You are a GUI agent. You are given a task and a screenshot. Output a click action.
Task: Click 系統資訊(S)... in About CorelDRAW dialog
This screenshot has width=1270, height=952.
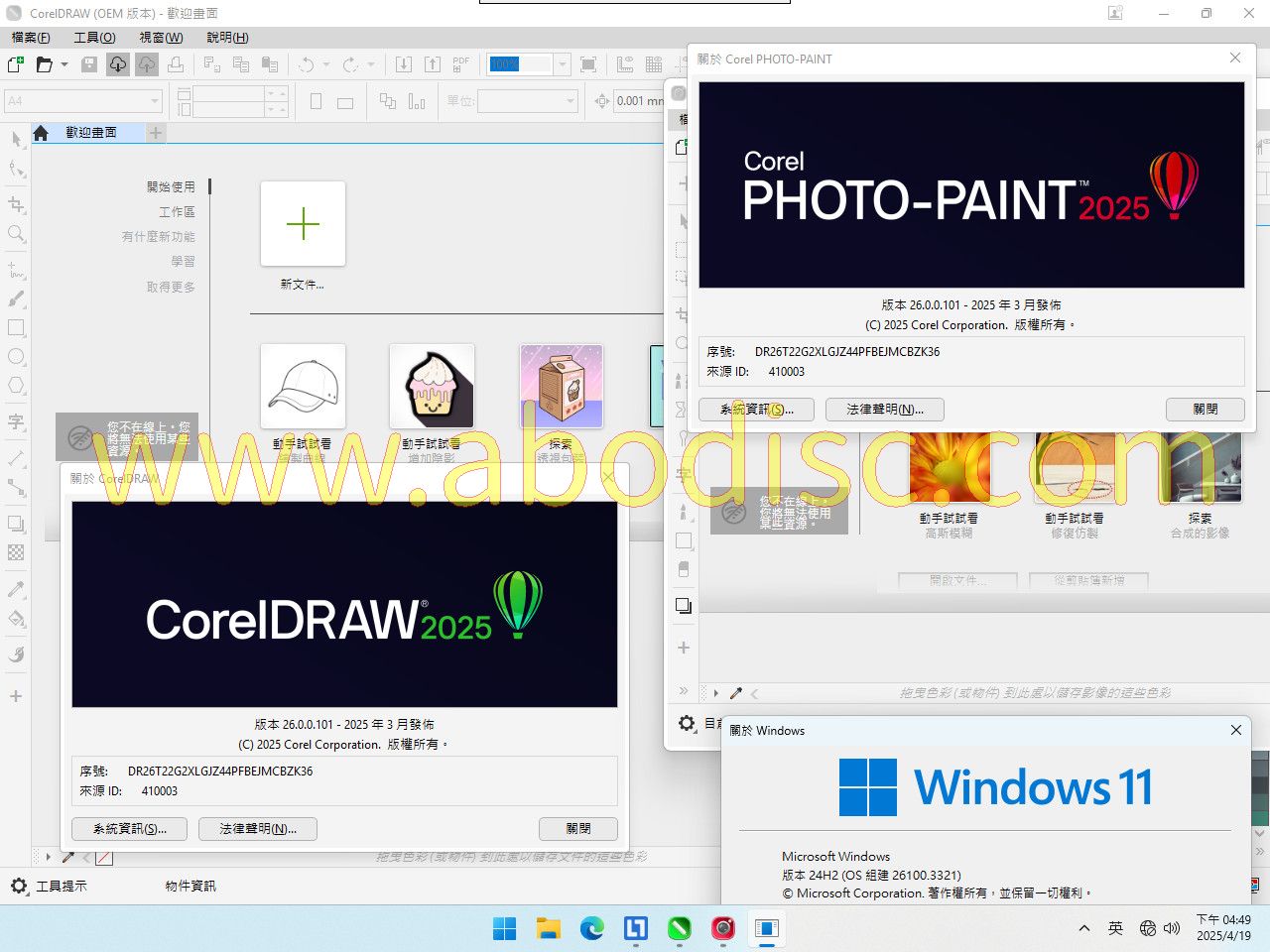(129, 829)
